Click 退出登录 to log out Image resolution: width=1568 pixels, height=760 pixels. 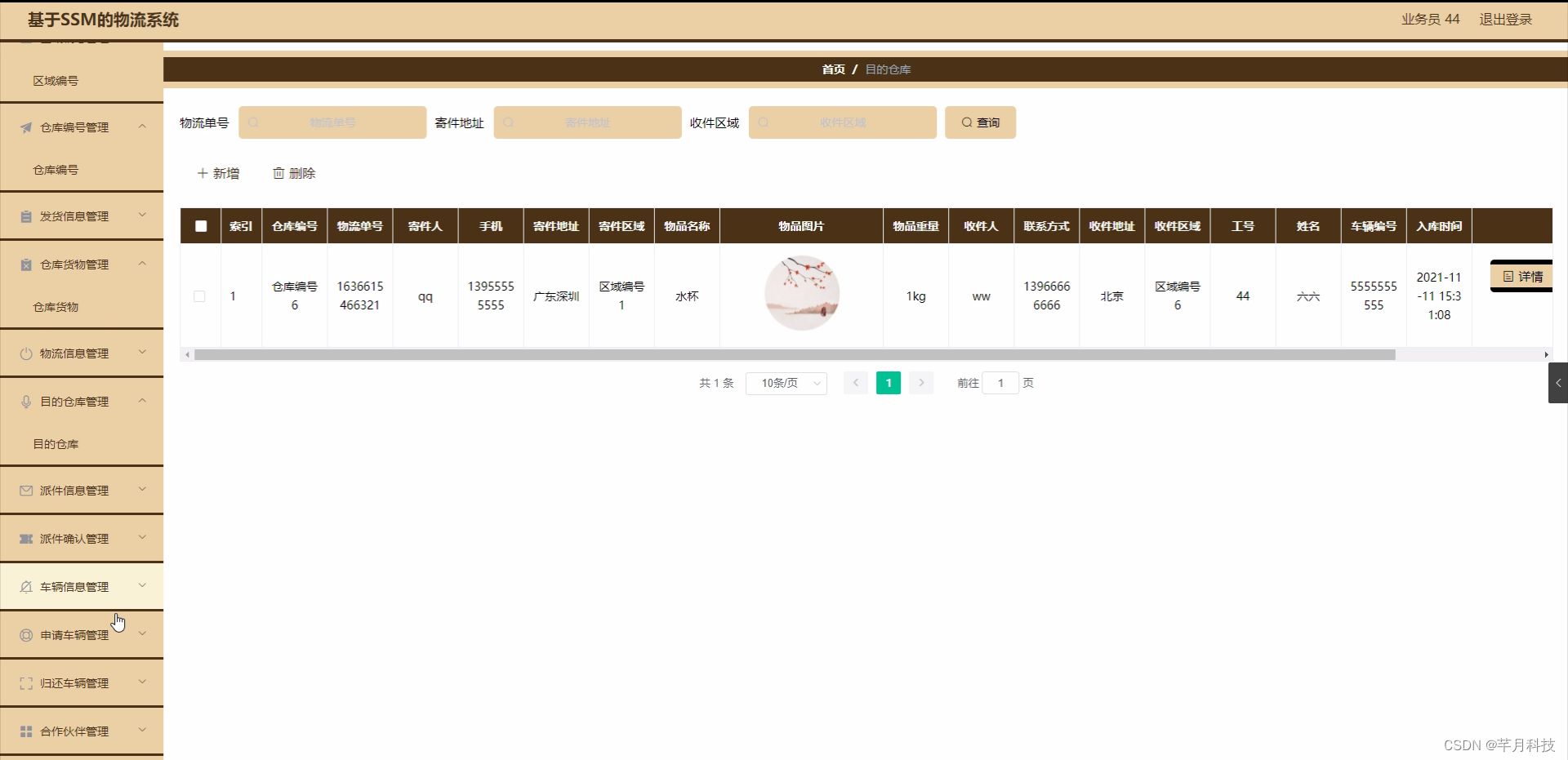pyautogui.click(x=1505, y=19)
